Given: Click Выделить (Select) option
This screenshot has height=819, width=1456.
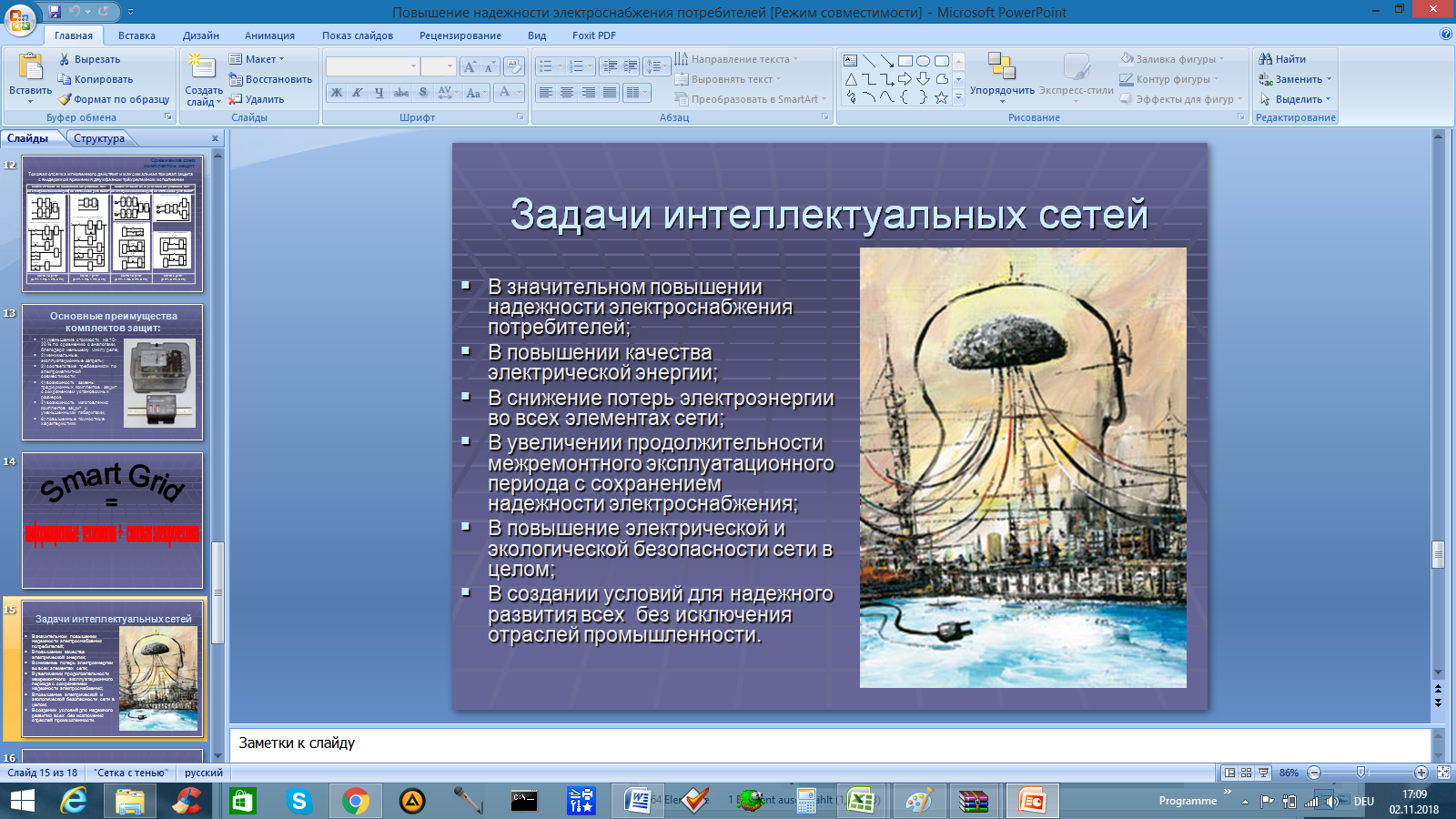Looking at the screenshot, I should [x=1295, y=99].
